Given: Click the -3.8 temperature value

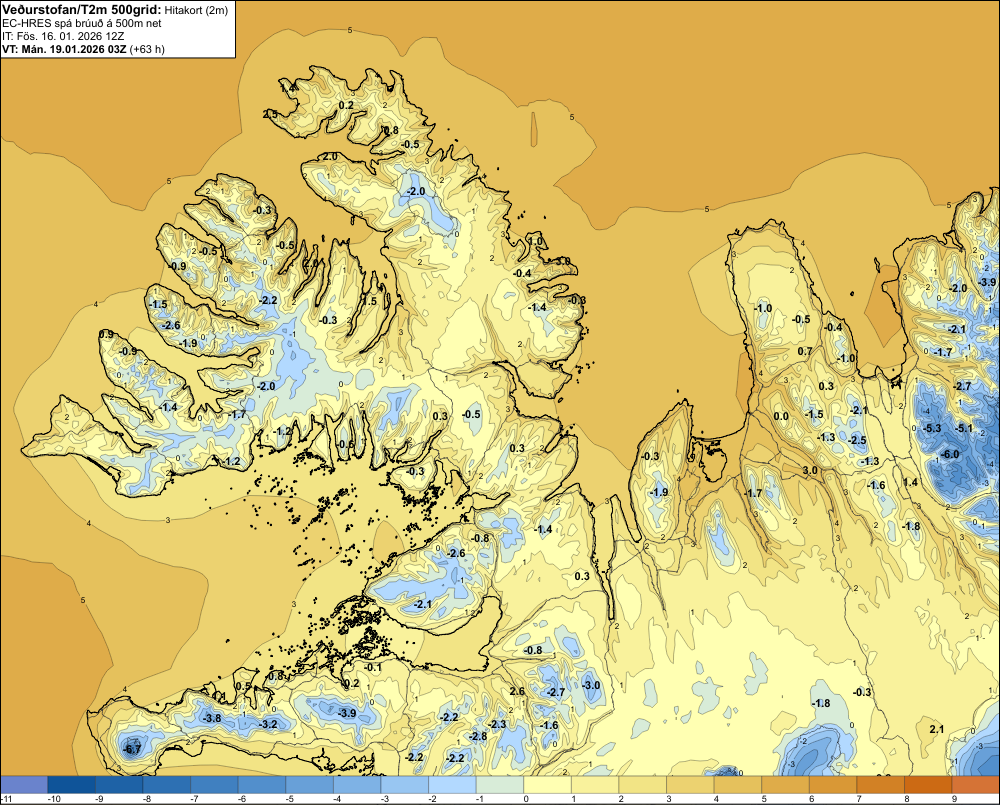Looking at the screenshot, I should pyautogui.click(x=212, y=718).
